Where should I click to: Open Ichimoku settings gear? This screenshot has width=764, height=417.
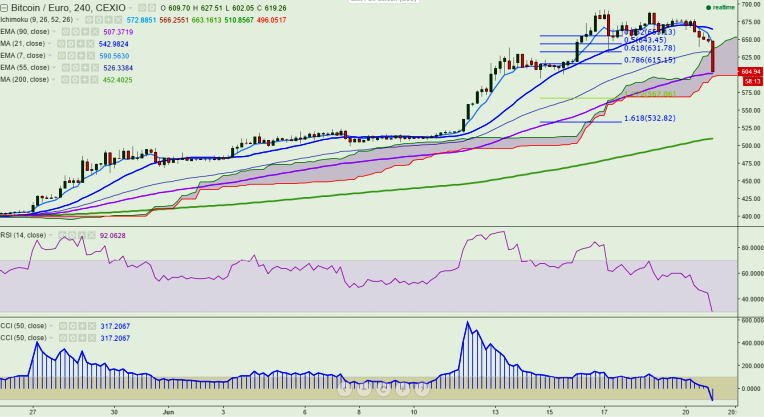coord(99,19)
